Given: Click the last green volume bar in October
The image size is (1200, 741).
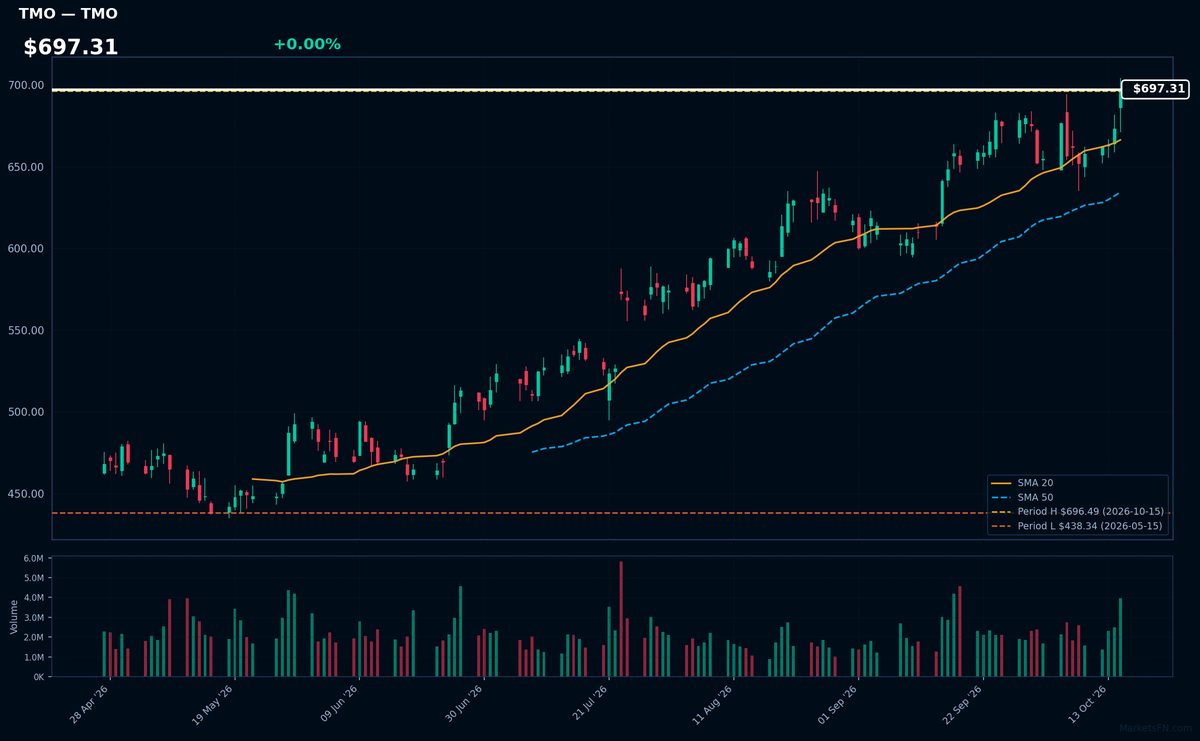Looking at the screenshot, I should [x=1120, y=638].
